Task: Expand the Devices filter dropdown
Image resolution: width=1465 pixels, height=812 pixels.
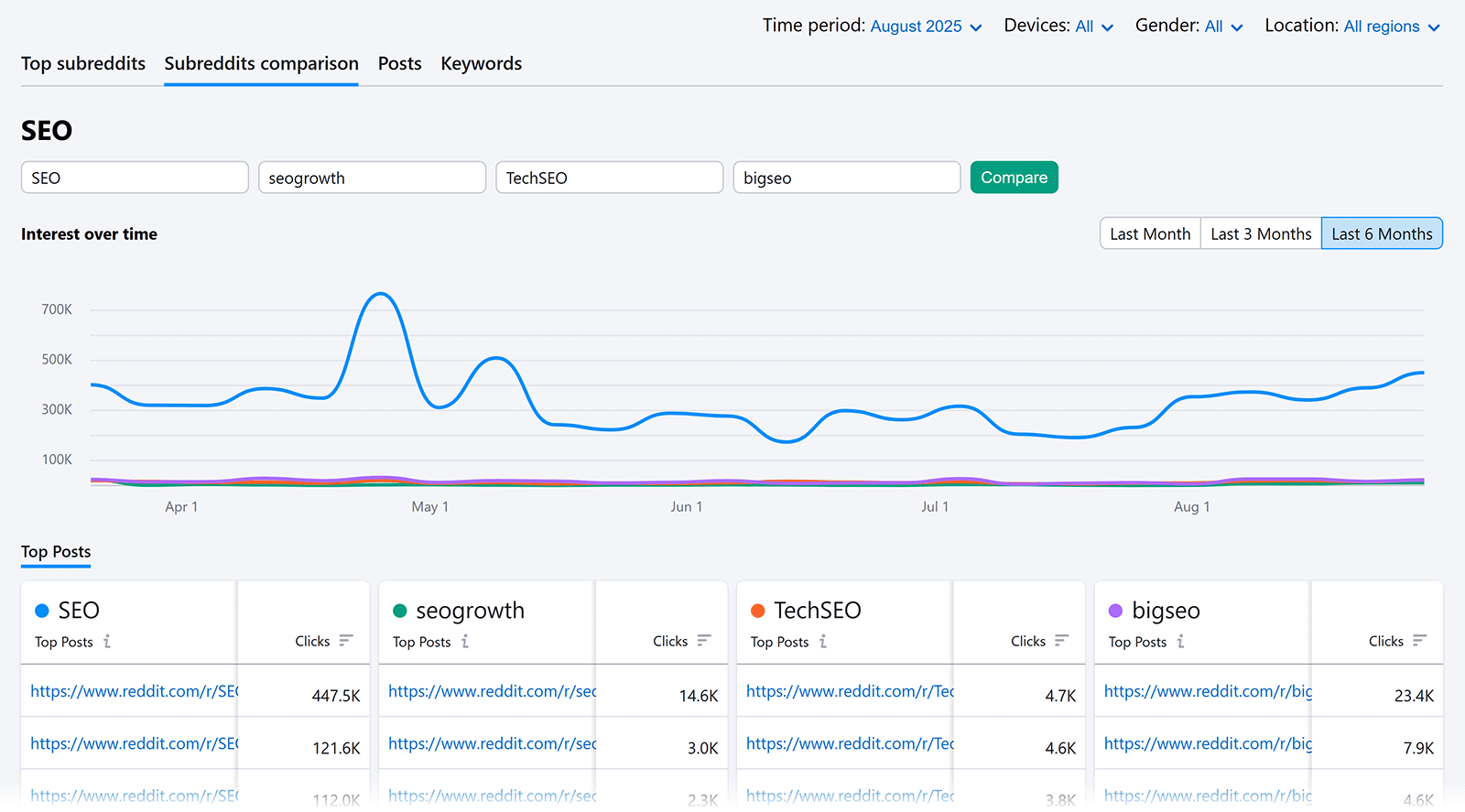Action: (1093, 27)
